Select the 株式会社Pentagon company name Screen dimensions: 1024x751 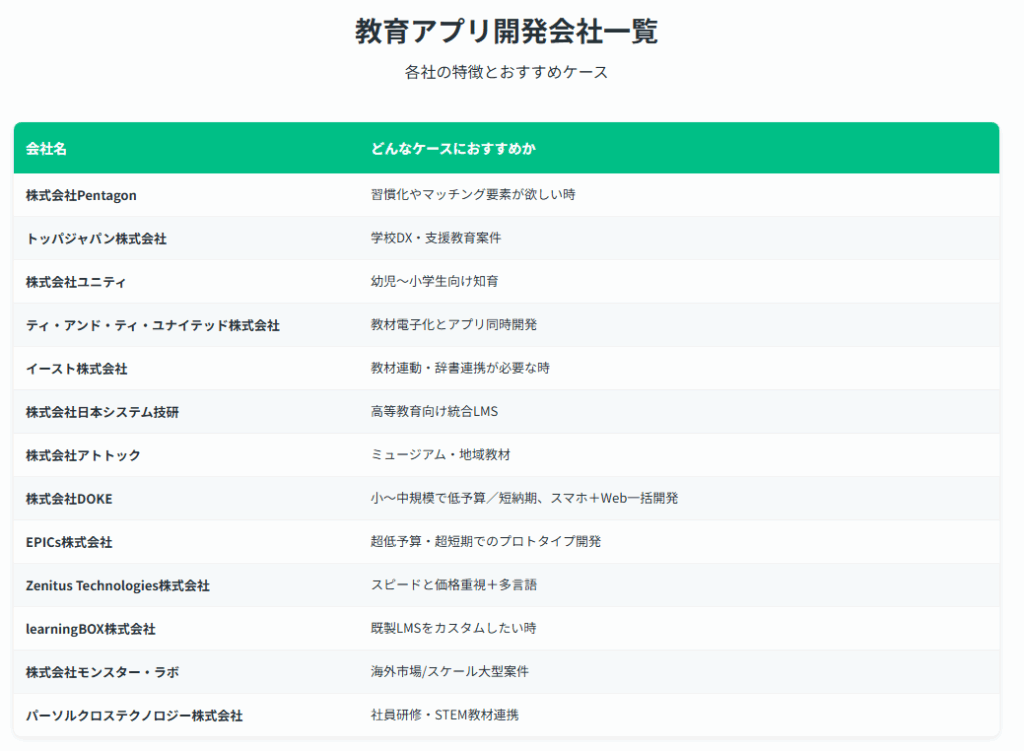coord(81,195)
